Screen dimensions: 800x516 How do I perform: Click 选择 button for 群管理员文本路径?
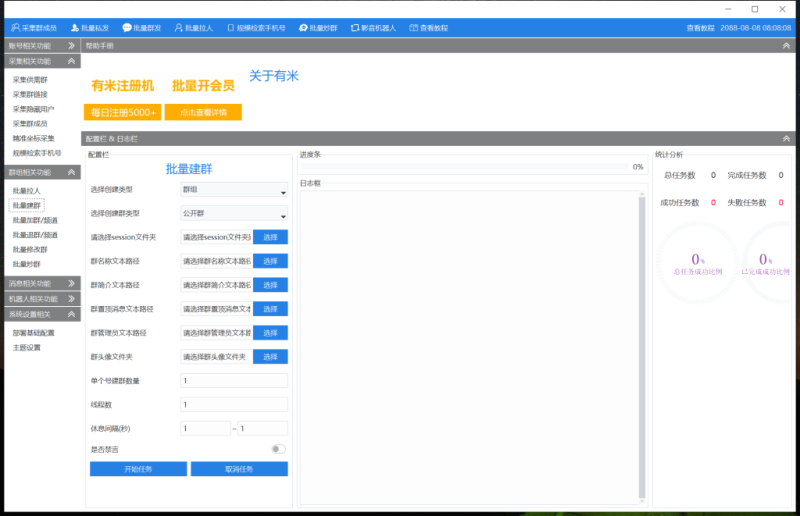(270, 333)
